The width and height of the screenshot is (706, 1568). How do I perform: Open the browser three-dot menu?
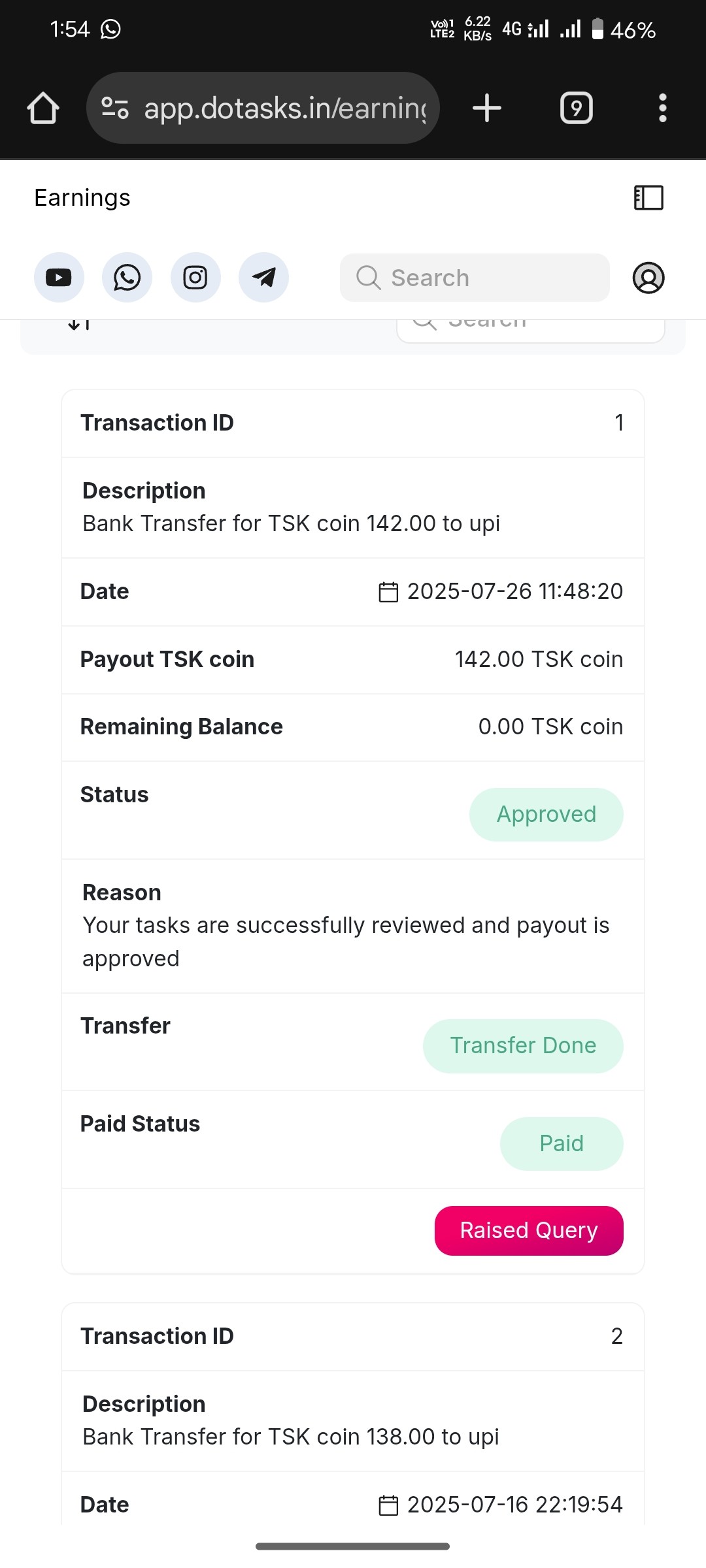point(662,108)
